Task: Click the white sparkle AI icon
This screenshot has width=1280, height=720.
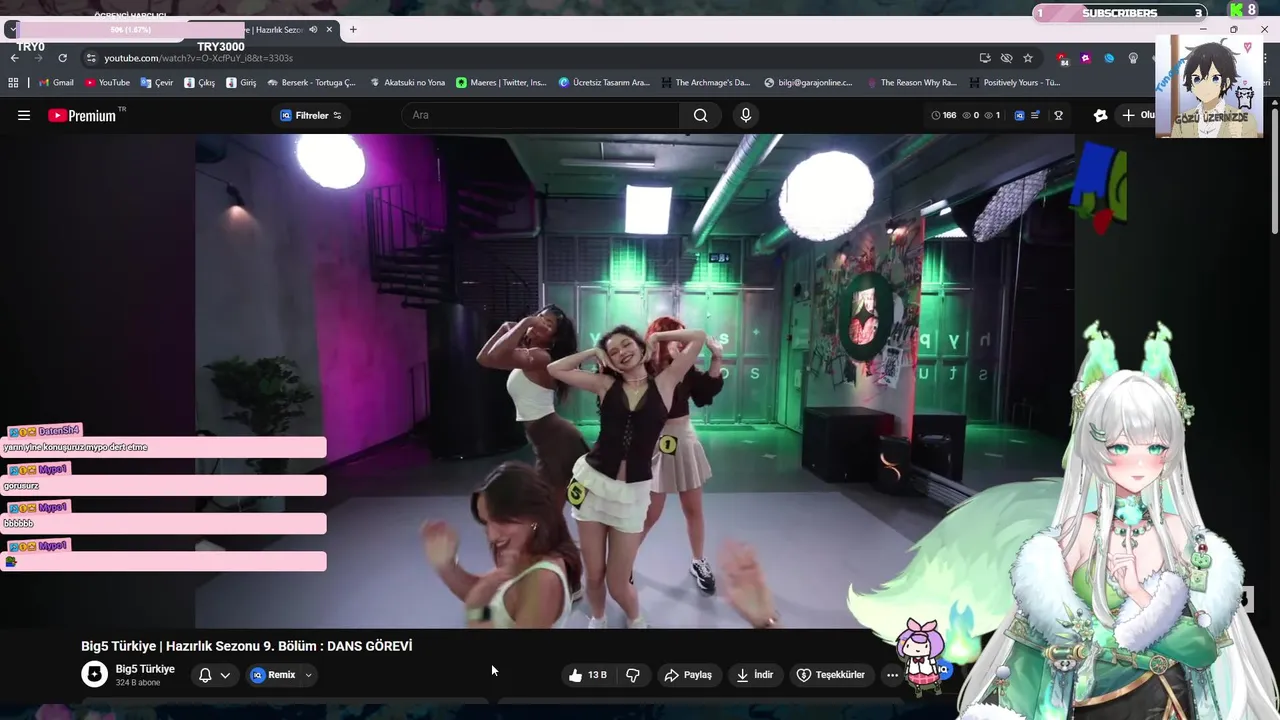Action: coord(1100,115)
